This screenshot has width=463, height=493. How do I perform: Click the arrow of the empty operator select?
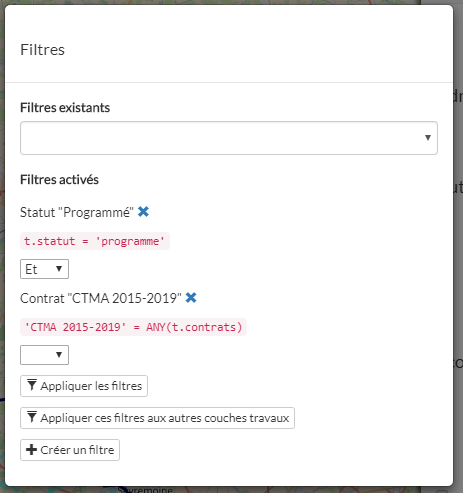click(59, 355)
